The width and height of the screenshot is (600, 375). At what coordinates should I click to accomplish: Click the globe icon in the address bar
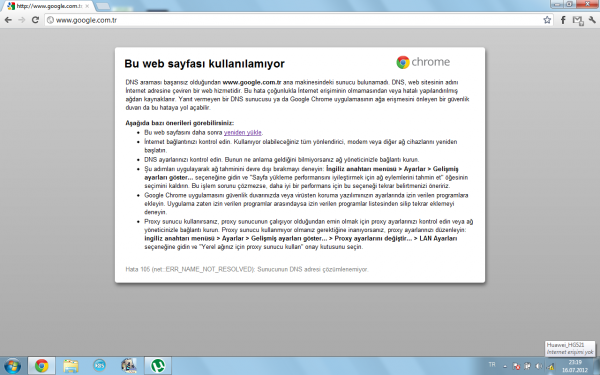pyautogui.click(x=51, y=20)
